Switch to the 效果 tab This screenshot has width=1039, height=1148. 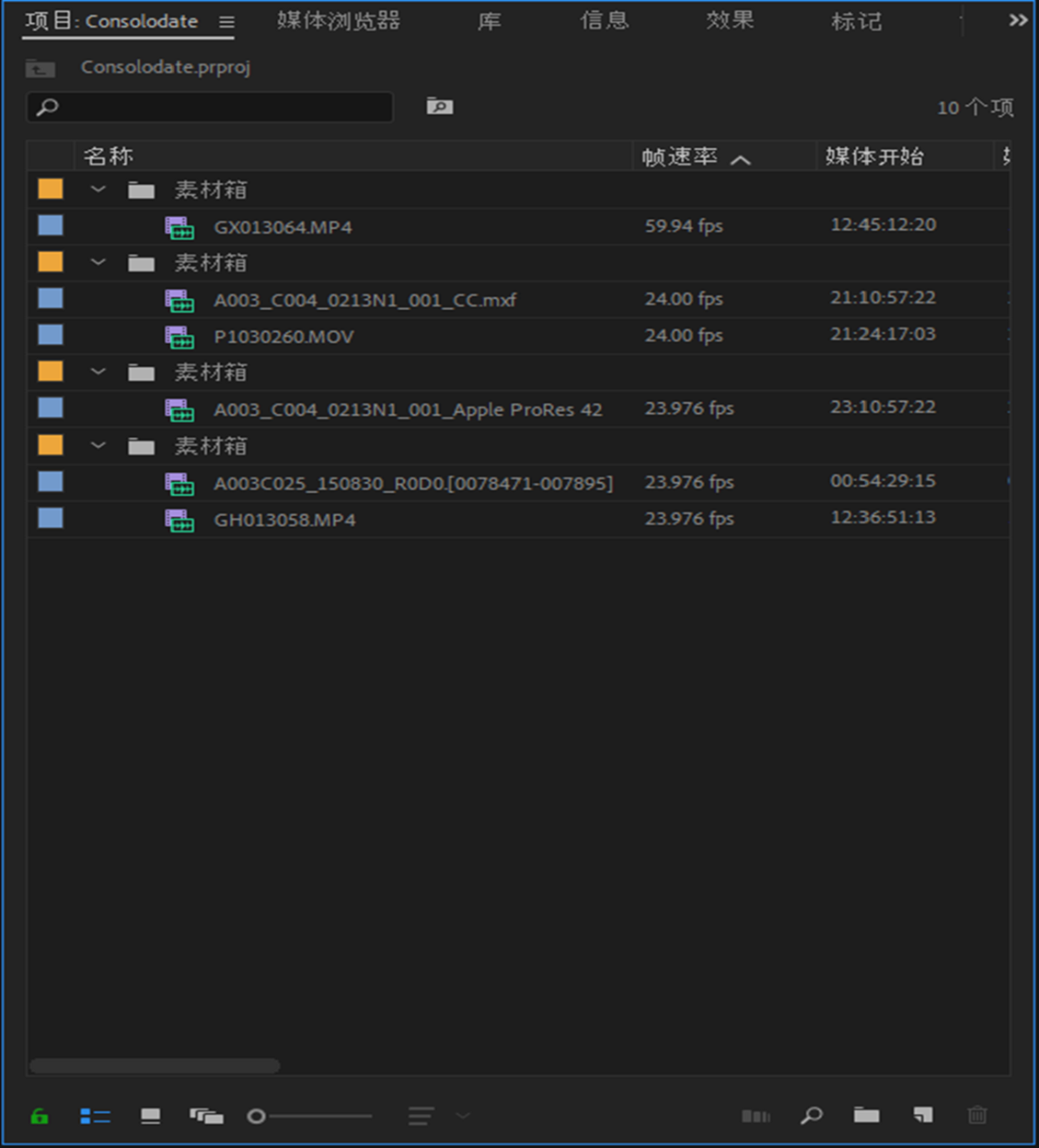730,20
